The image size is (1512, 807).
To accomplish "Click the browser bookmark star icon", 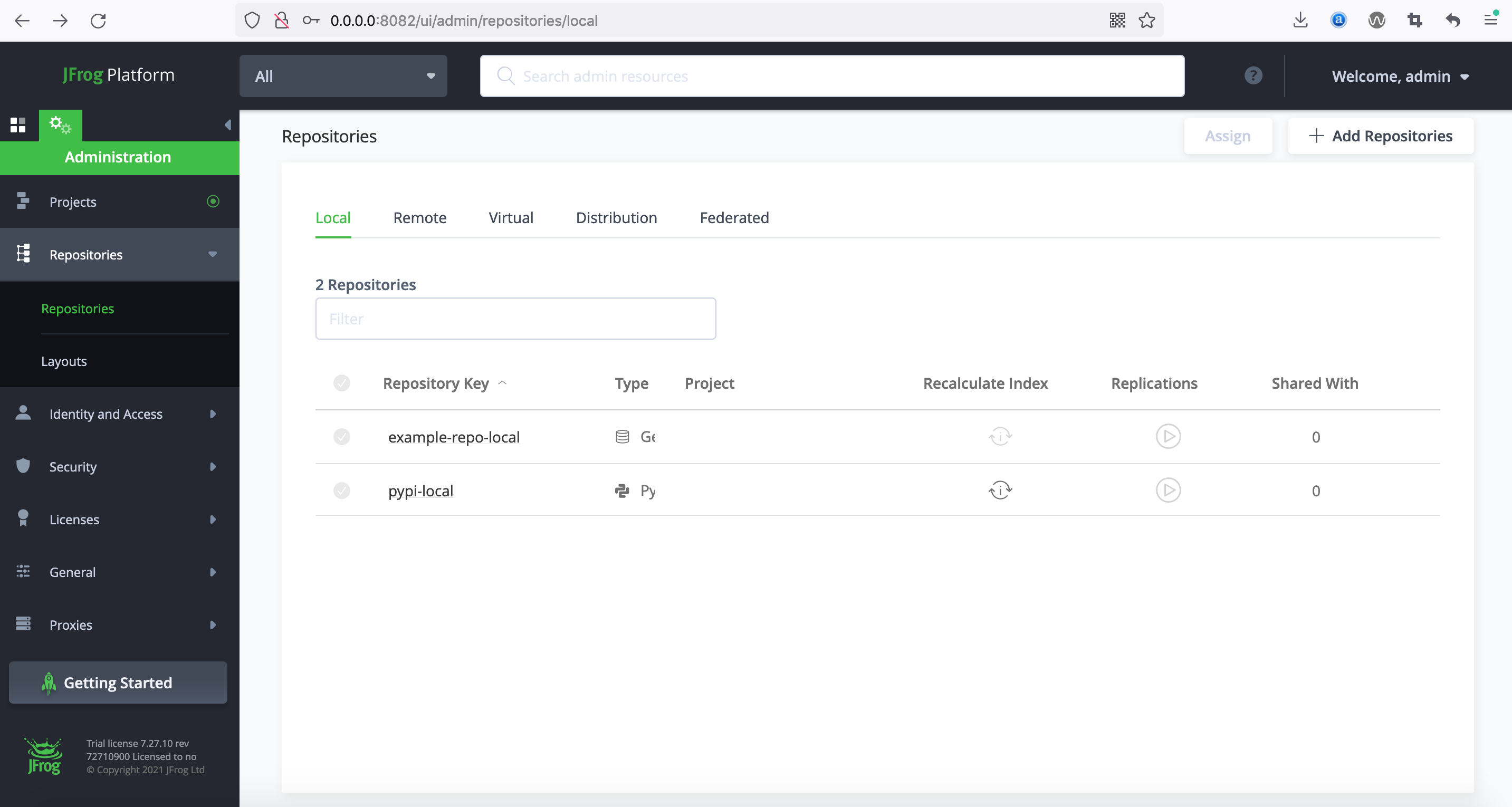I will click(x=1146, y=21).
